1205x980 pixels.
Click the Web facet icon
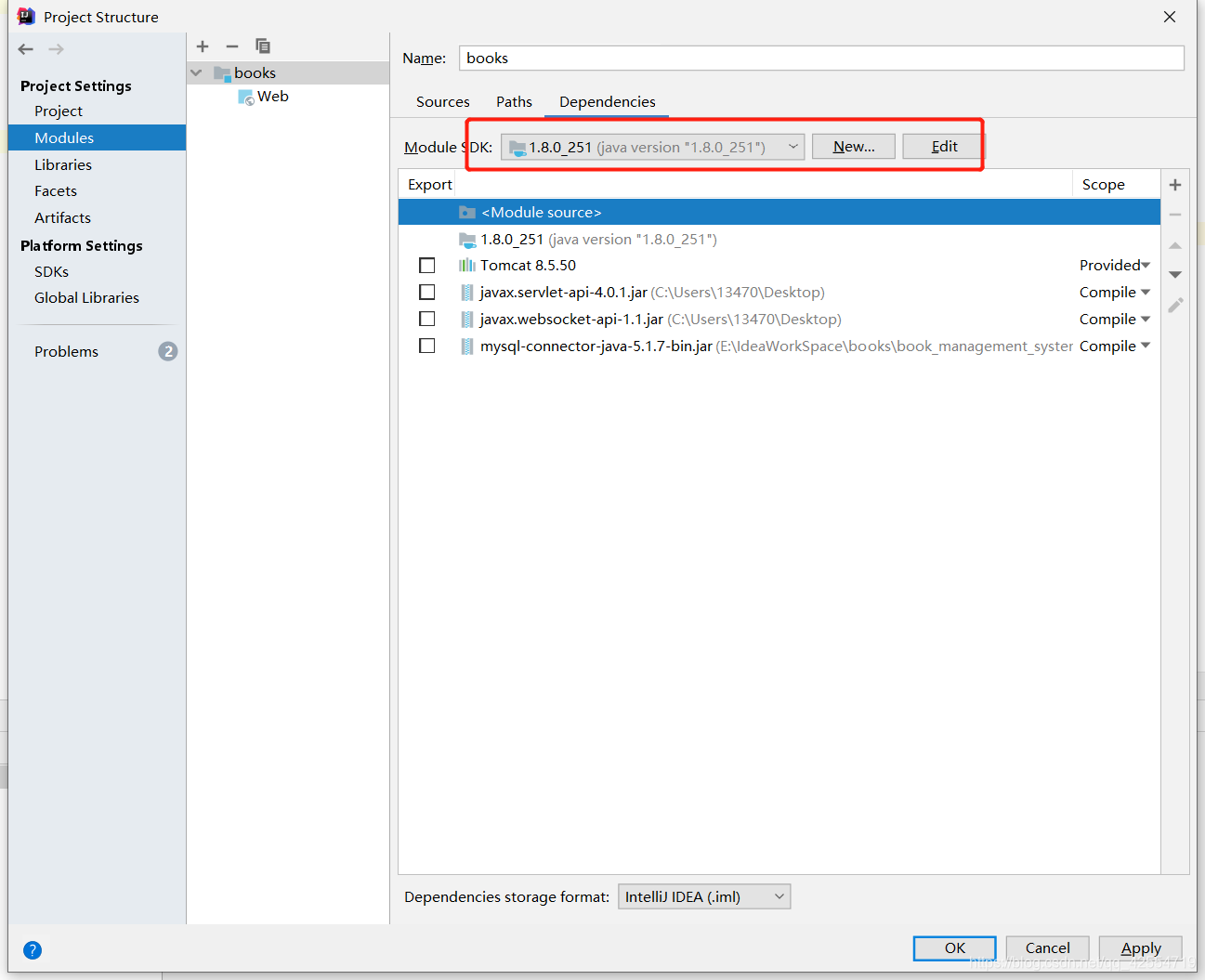(x=246, y=97)
